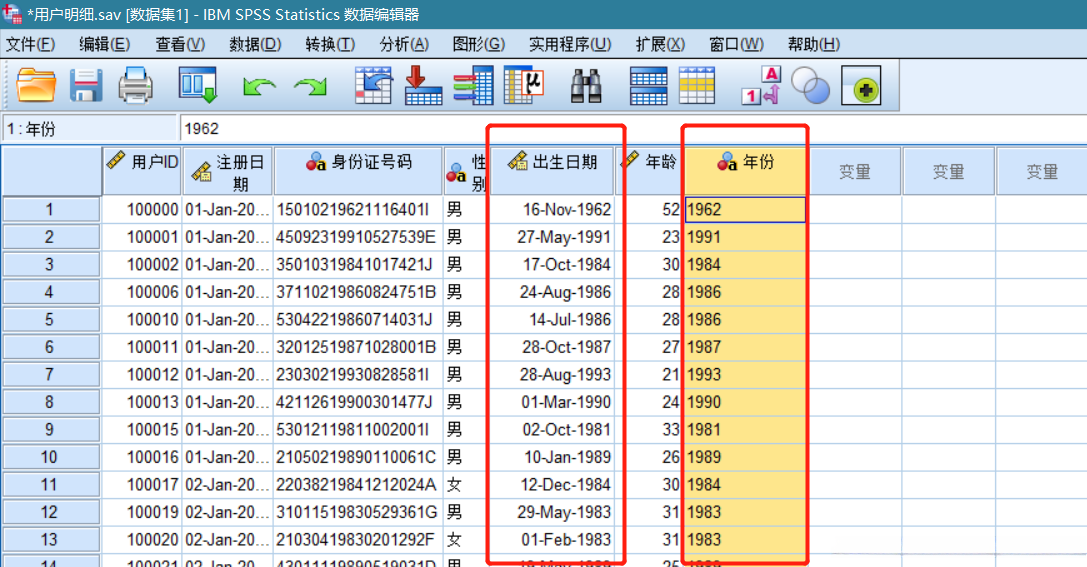Toggle value labels toolbar icon
The width and height of the screenshot is (1087, 567).
click(760, 85)
